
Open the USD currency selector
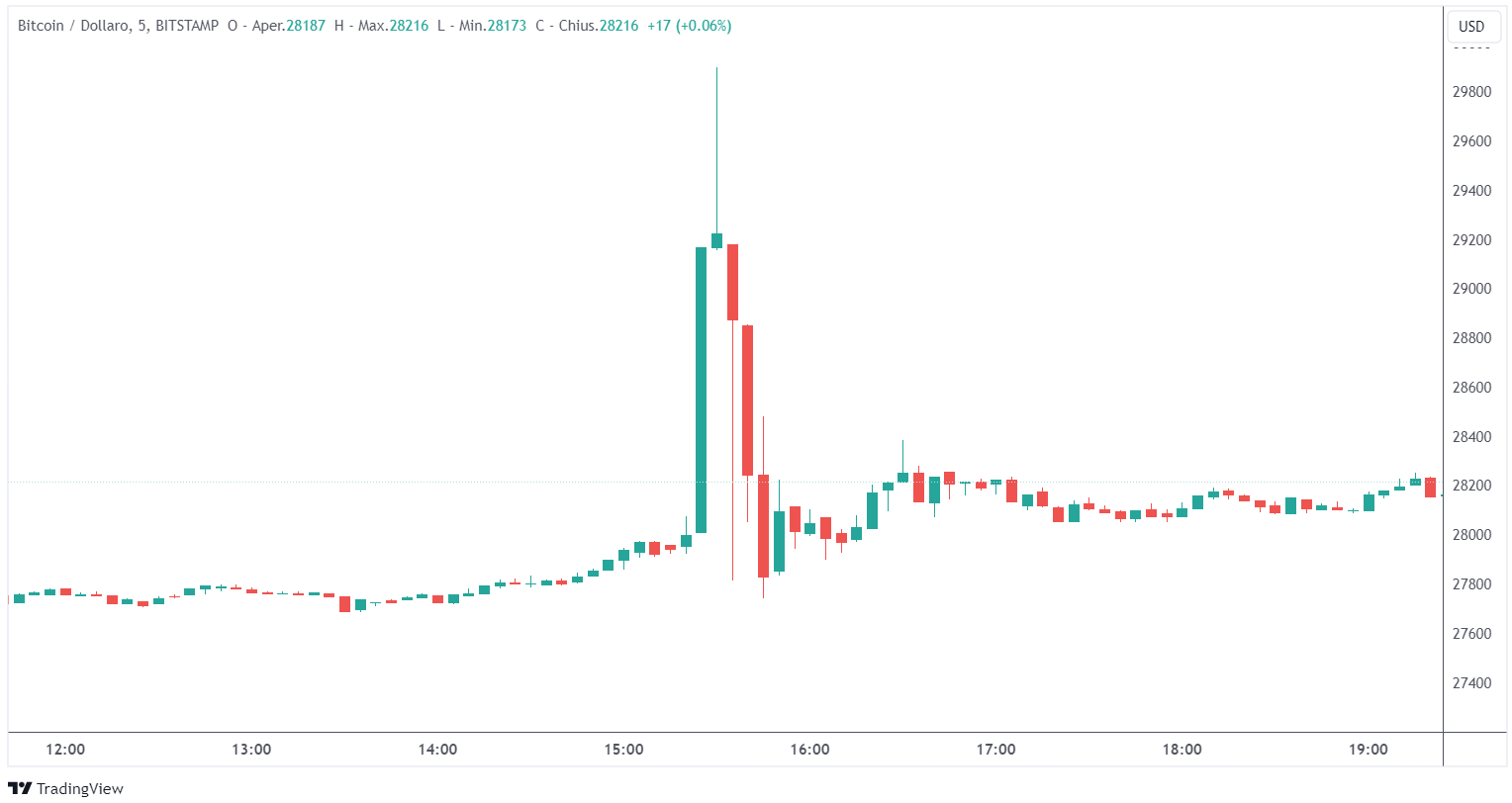pyautogui.click(x=1471, y=27)
